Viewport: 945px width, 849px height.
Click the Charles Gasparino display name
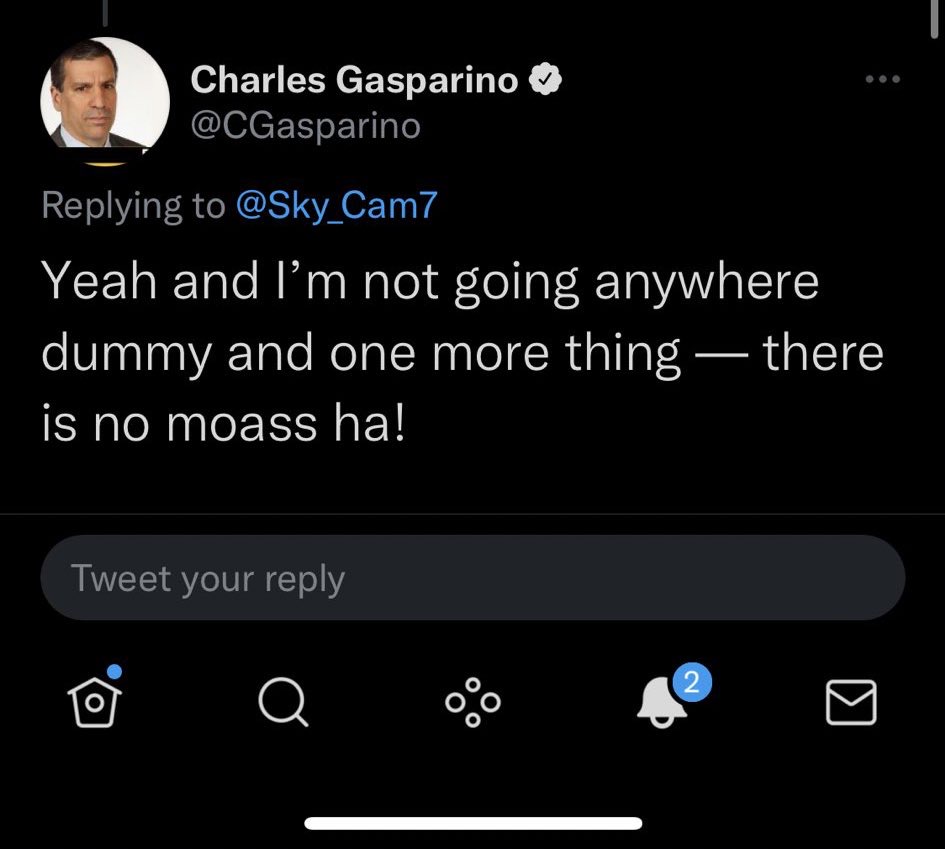[354, 81]
